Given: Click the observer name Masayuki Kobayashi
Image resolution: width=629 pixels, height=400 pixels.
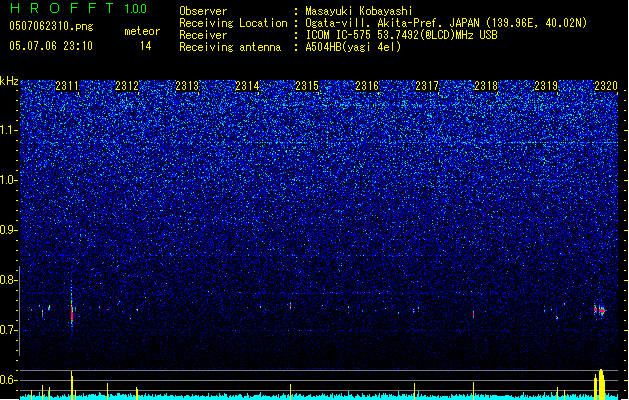Looking at the screenshot, I should tap(359, 11).
